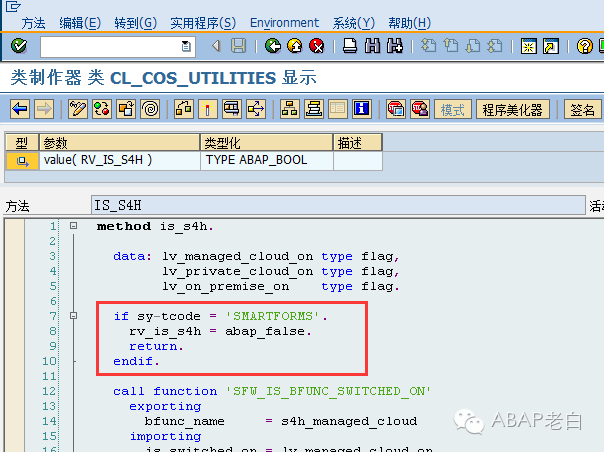Image resolution: width=604 pixels, height=452 pixels.
Task: Collapse the method block at line 1
Action: (x=74, y=226)
